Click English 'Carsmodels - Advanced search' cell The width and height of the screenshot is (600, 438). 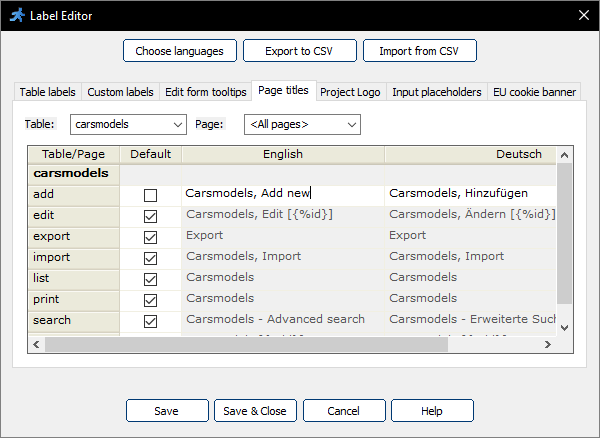click(x=283, y=321)
